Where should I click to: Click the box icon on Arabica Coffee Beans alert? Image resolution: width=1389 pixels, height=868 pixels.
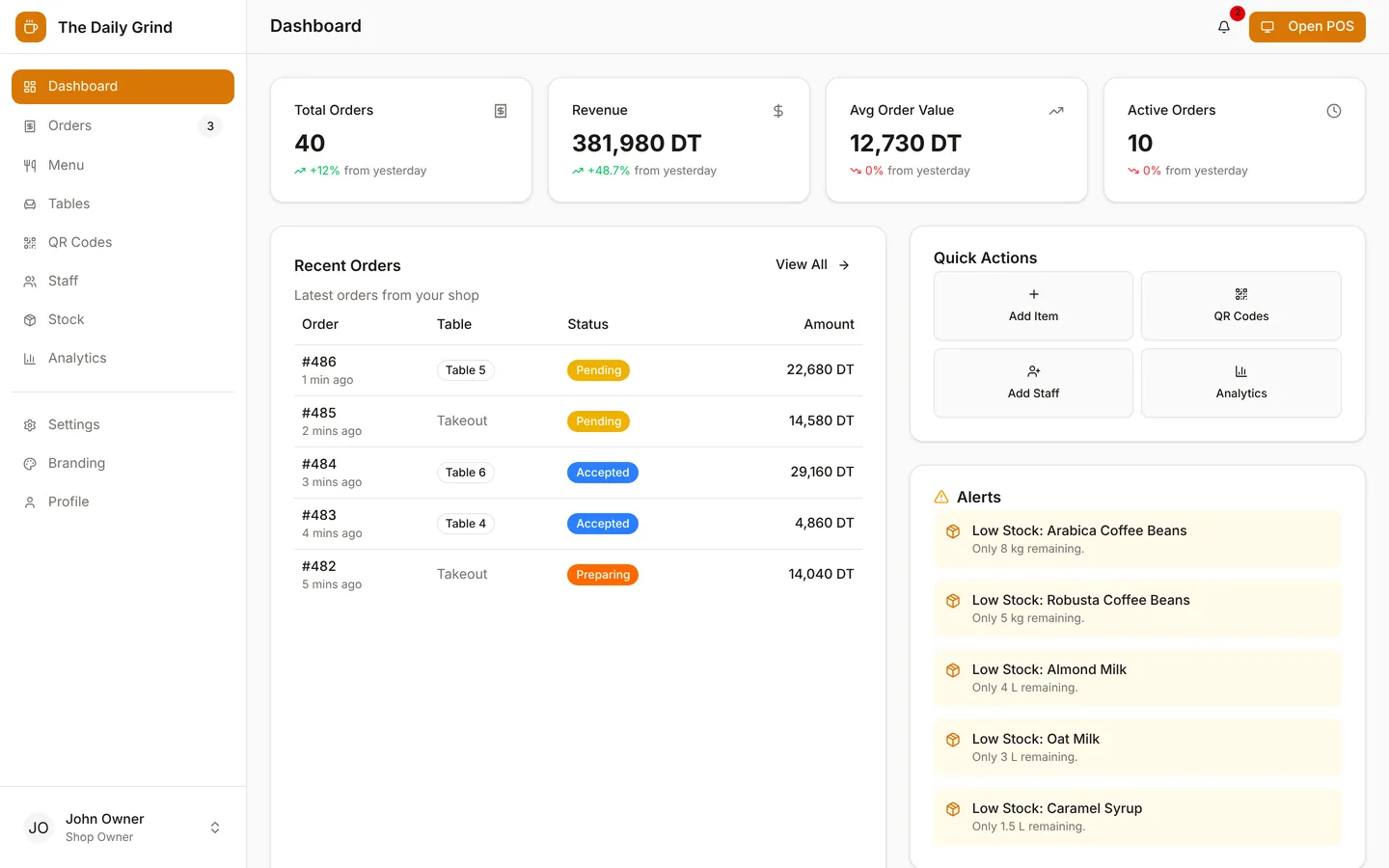pos(953,531)
